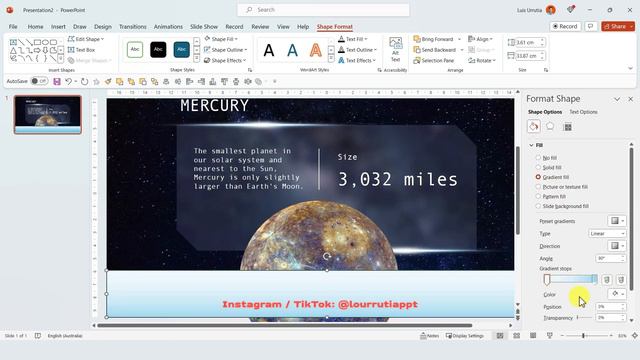640x360 pixels.
Task: Pick the white Abc shape style
Action: click(x=135, y=50)
